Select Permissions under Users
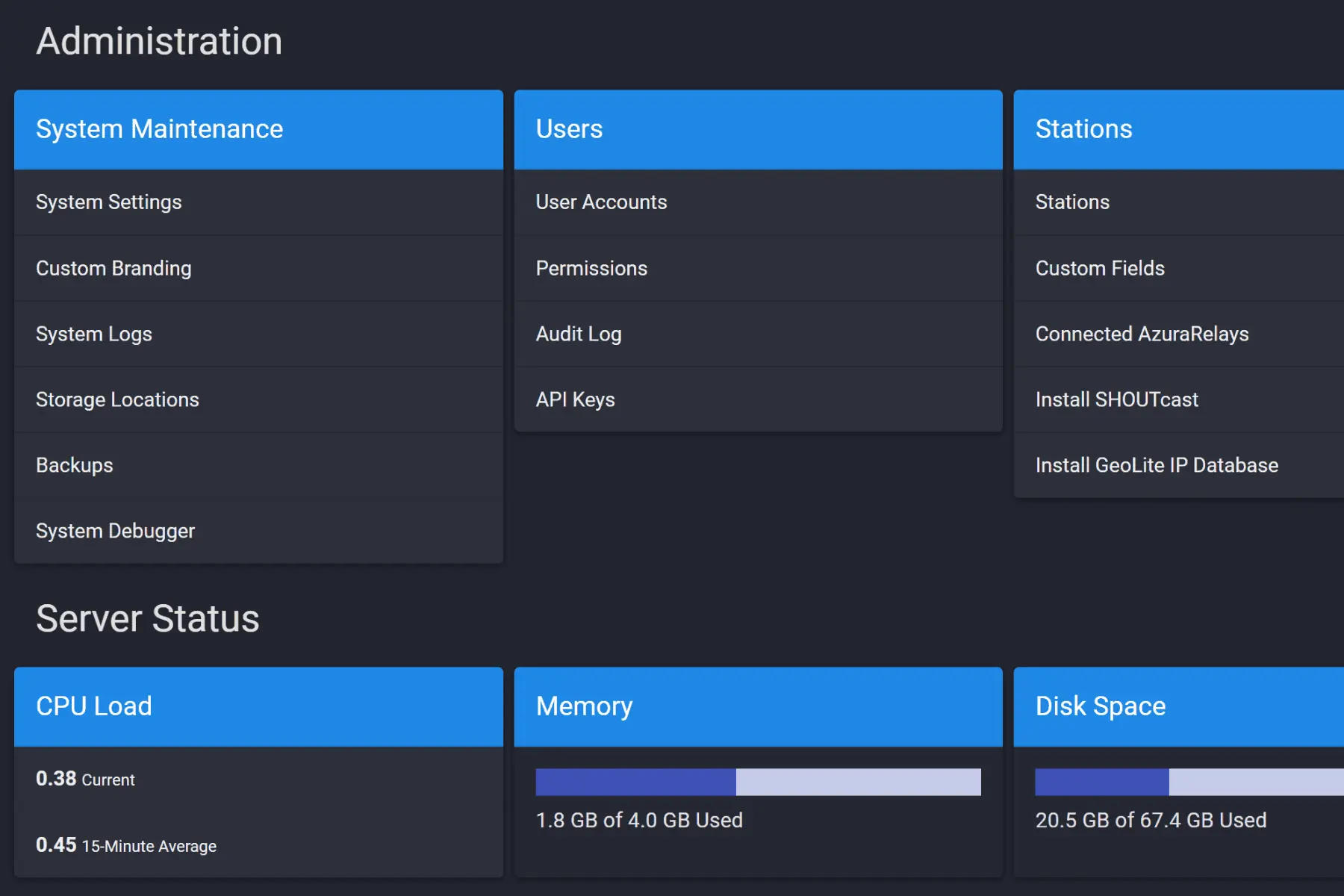Viewport: 1344px width, 896px height. 591,268
